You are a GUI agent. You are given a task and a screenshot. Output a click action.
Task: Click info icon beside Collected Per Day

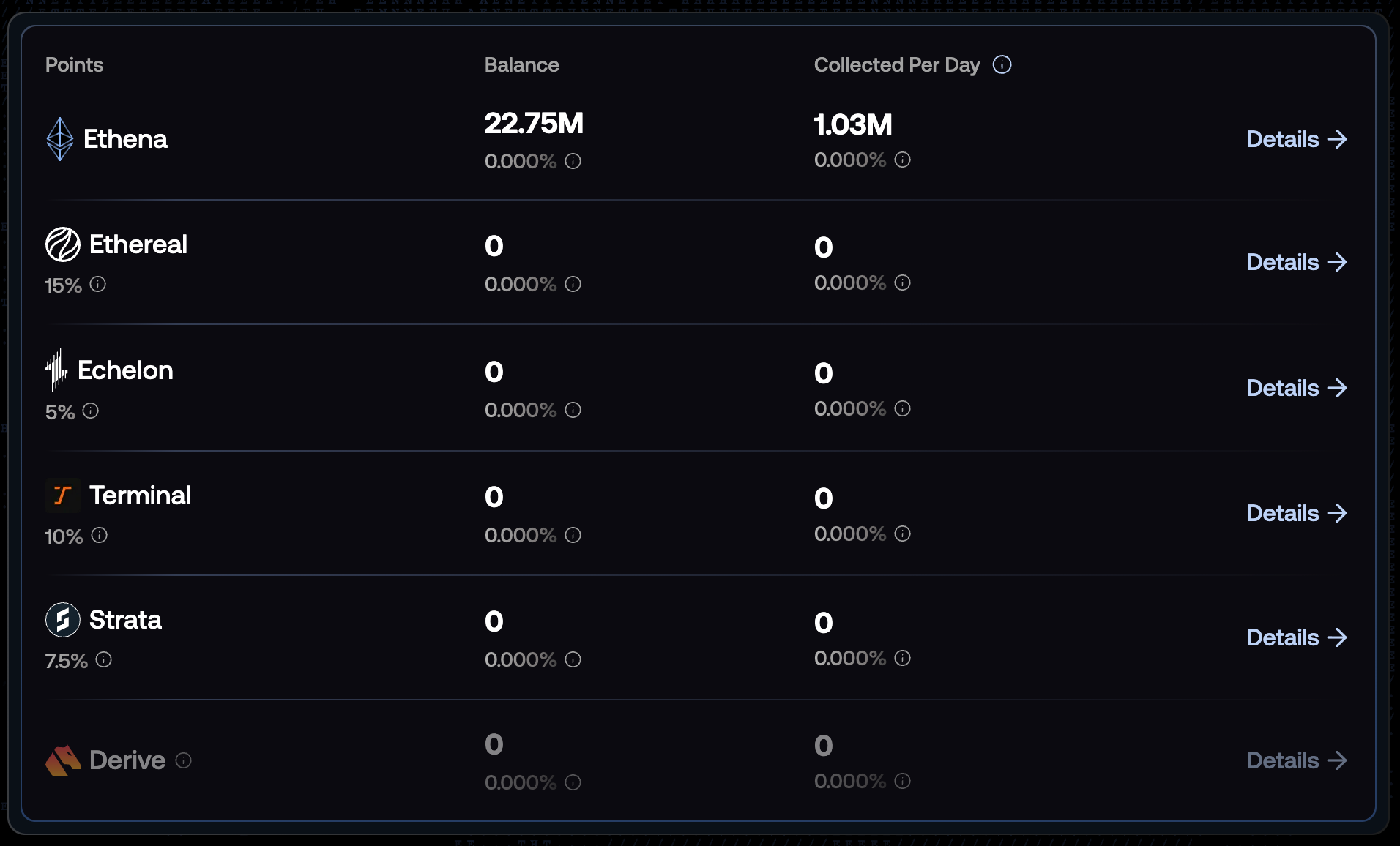[1002, 65]
